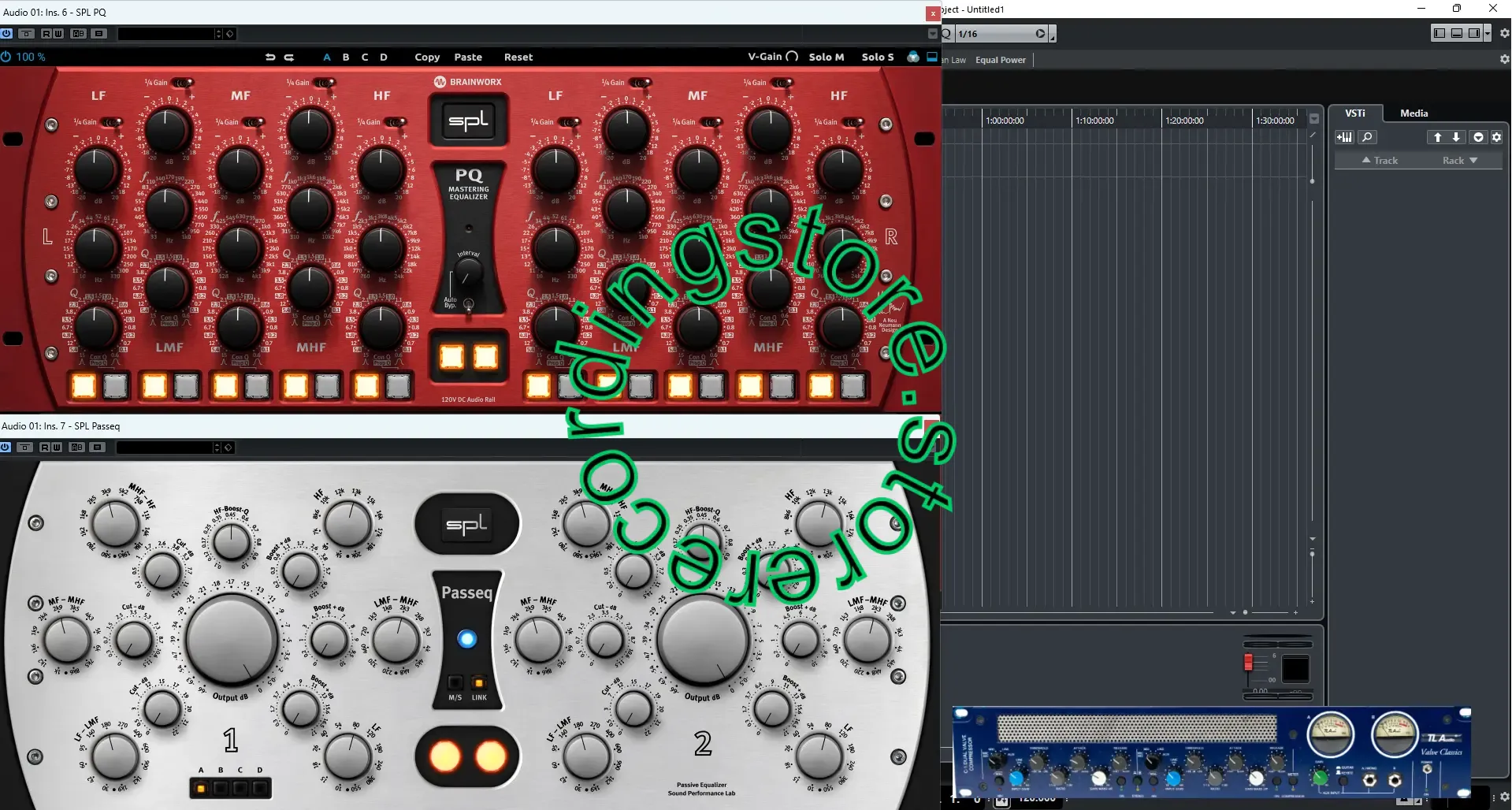This screenshot has width=1512, height=810.
Task: Select Passeq setting C button
Action: click(x=240, y=788)
